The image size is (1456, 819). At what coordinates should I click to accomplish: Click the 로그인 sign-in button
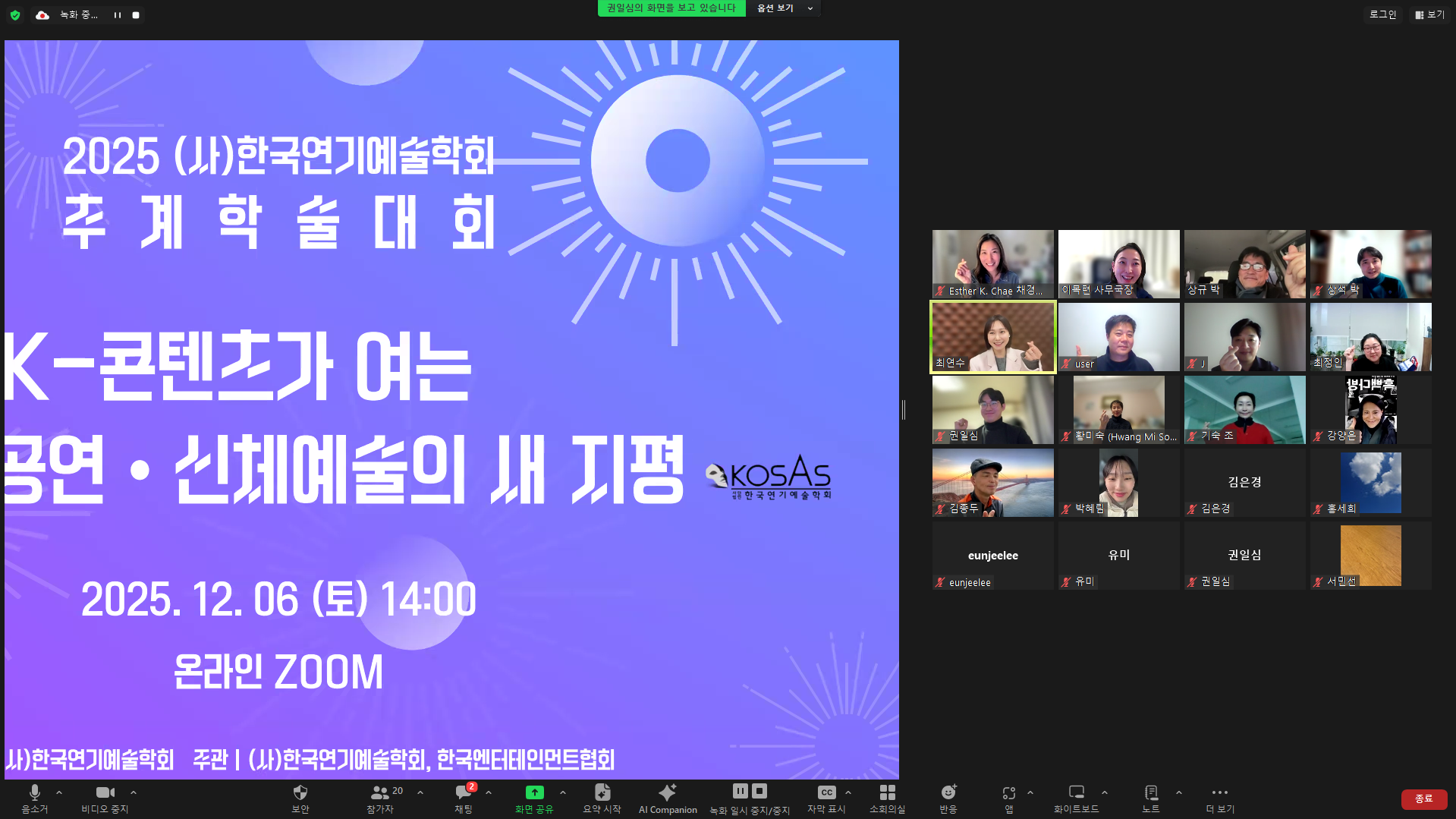point(1382,14)
